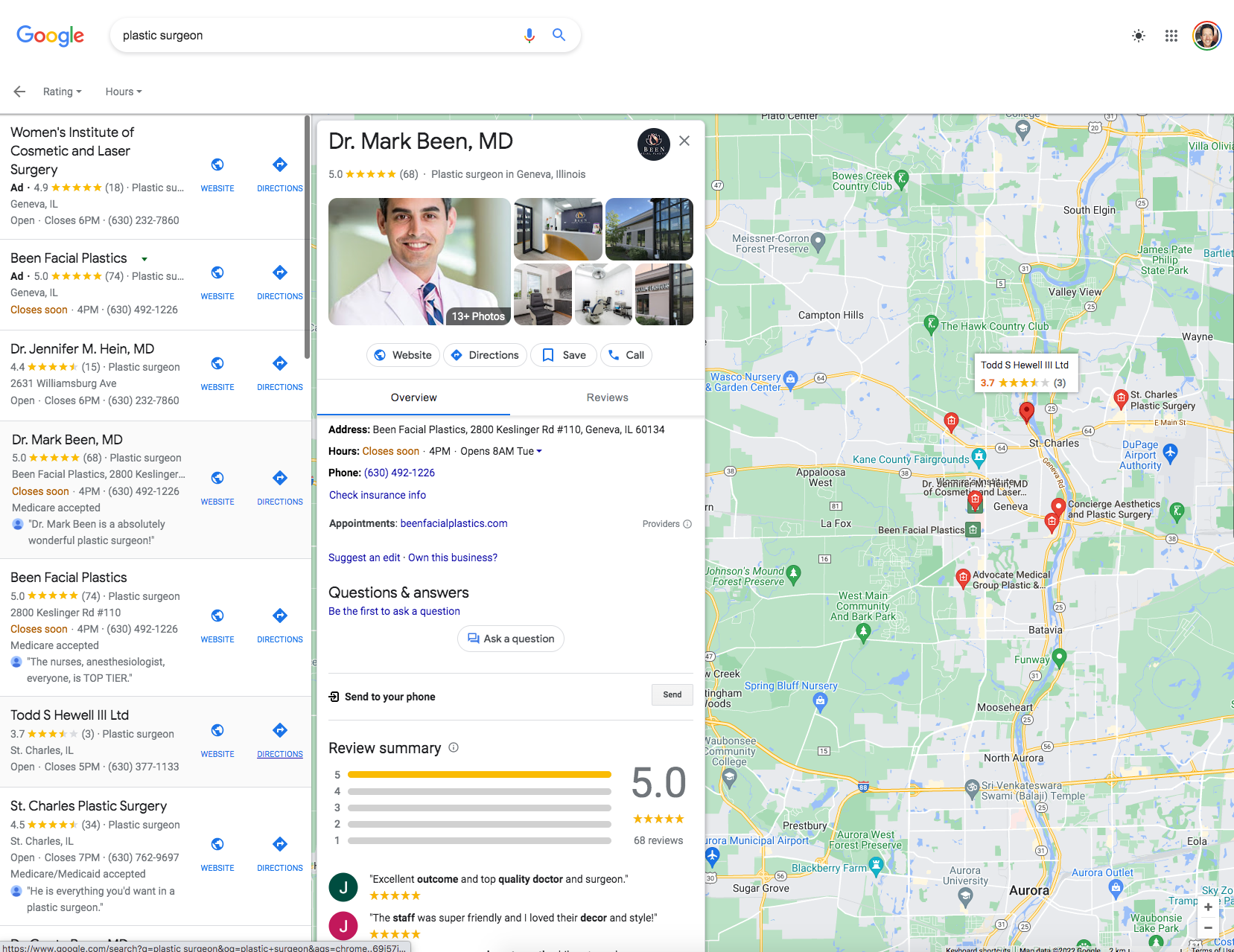This screenshot has width=1234, height=952.
Task: Click the Send to phone button
Action: pos(672,694)
